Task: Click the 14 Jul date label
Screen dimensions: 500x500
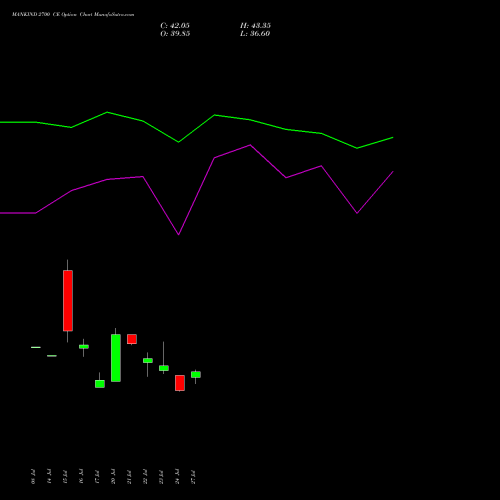Action: (x=49, y=477)
